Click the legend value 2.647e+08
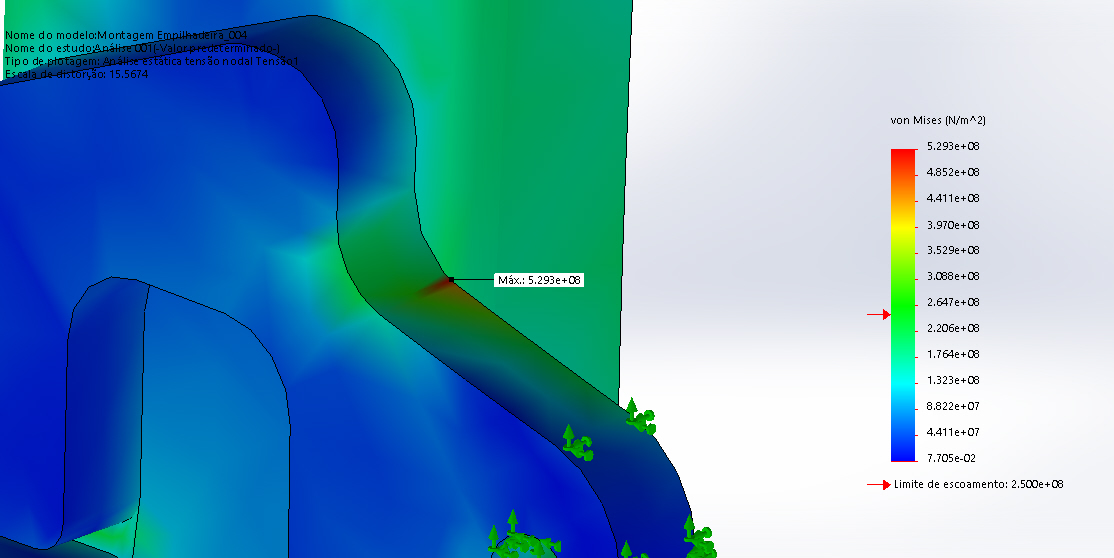Screen dimensions: 1114x558 click(952, 302)
